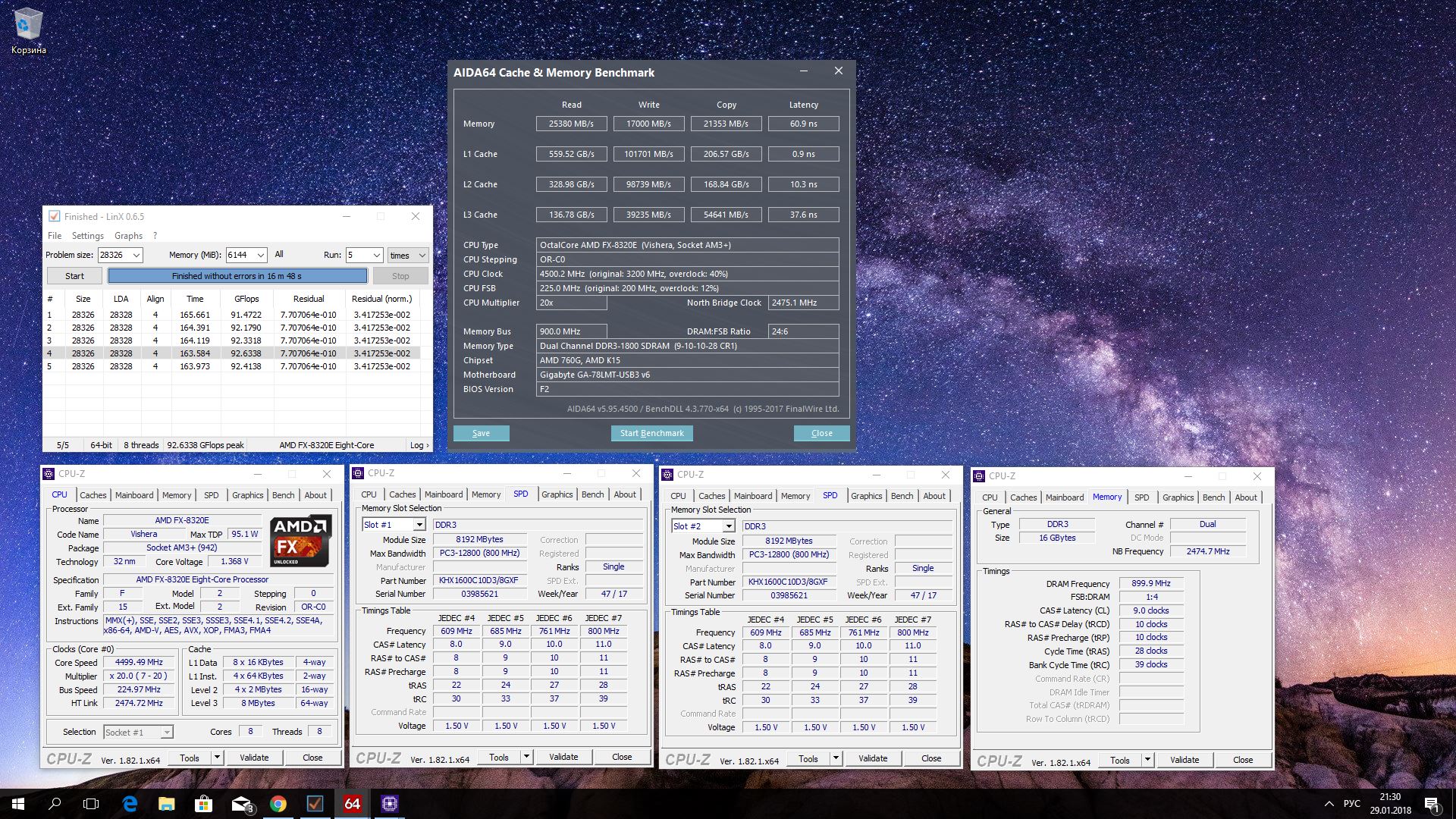Click the AIDA64 taskbar icon
Image resolution: width=1456 pixels, height=819 pixels.
[352, 804]
